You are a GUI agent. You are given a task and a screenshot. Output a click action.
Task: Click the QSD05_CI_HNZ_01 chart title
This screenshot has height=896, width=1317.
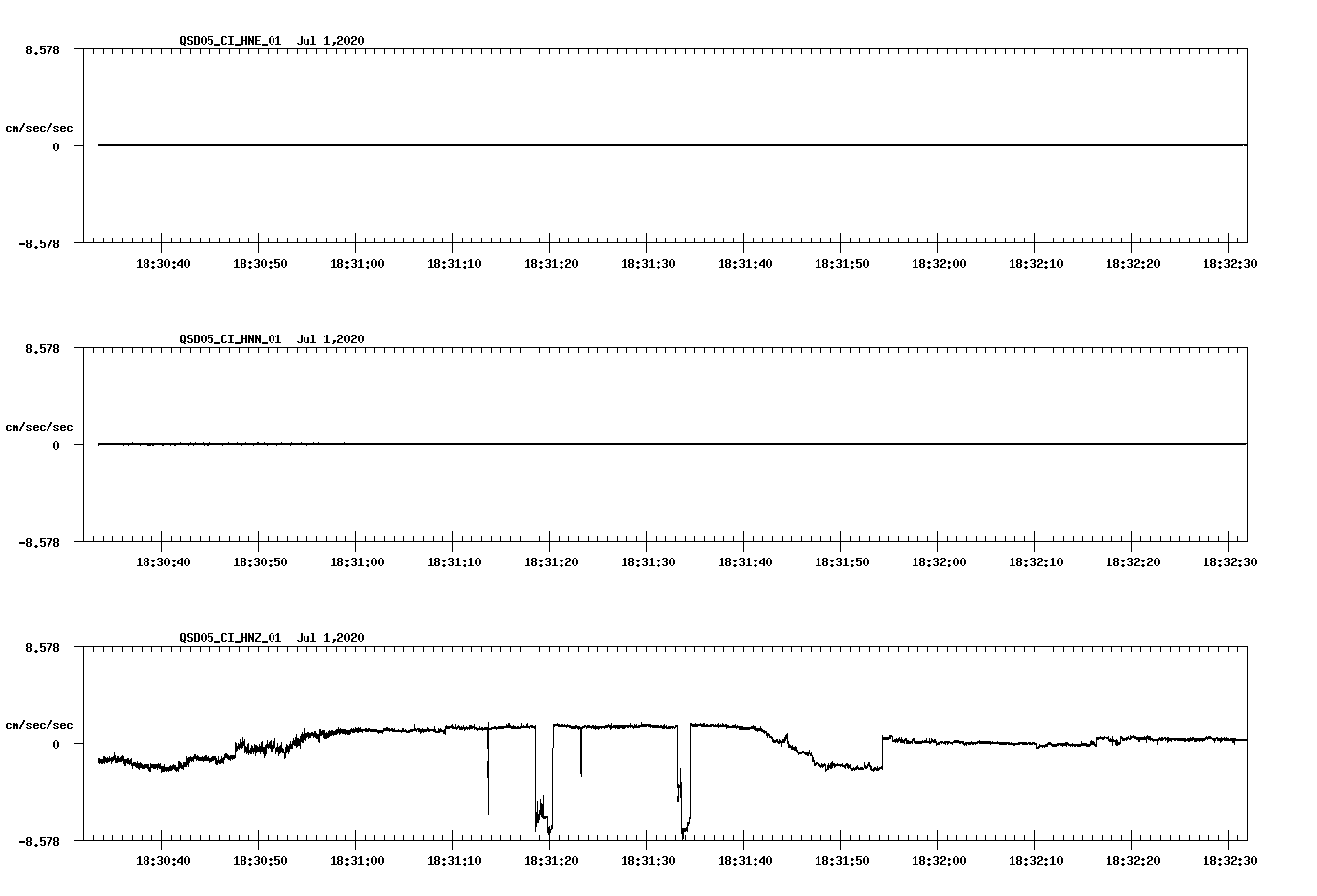[272, 637]
